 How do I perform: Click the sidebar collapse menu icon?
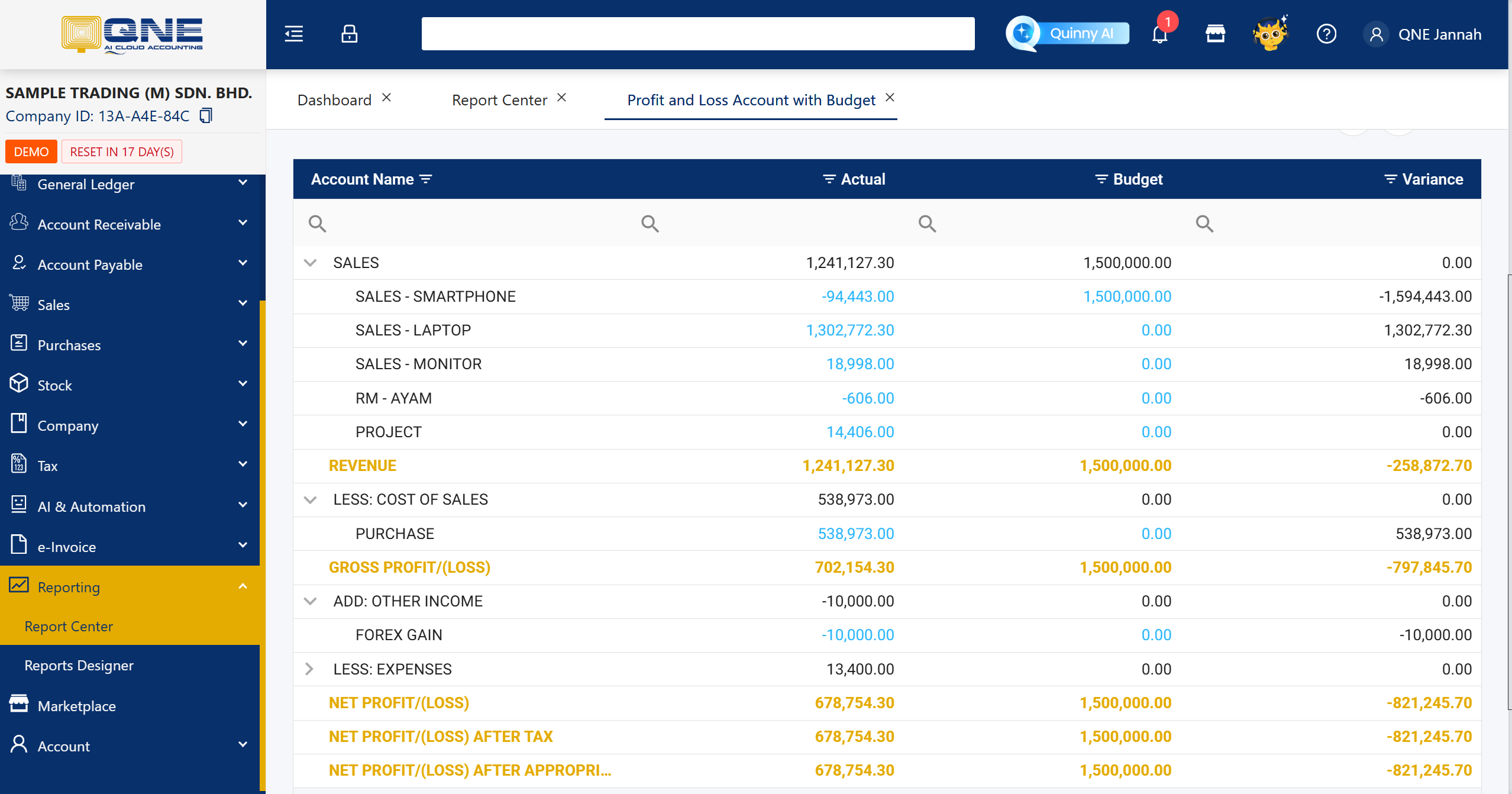tap(293, 34)
